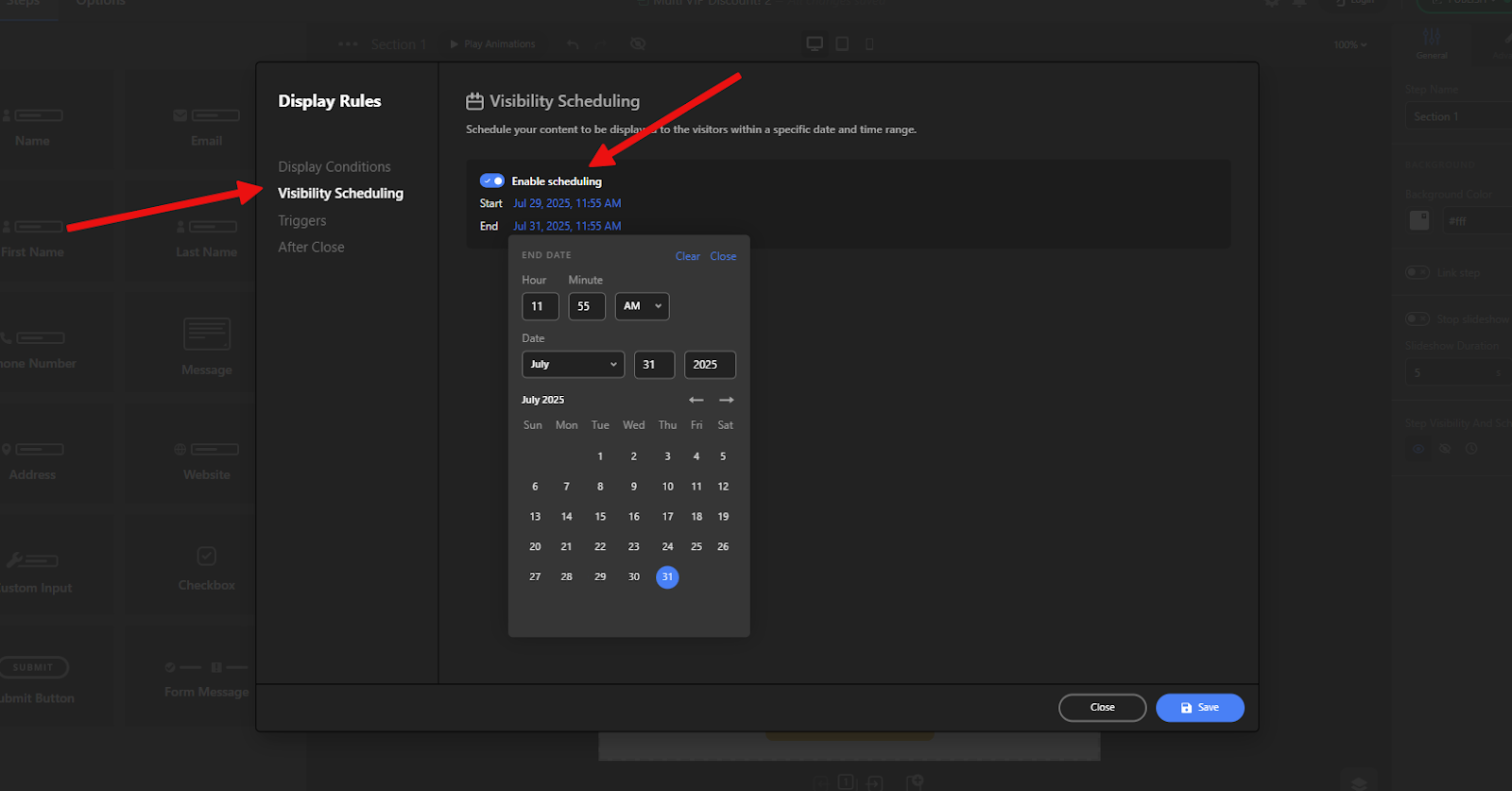Viewport: 1512px width, 791px height.
Task: Go to next month in calendar
Action: click(x=726, y=400)
